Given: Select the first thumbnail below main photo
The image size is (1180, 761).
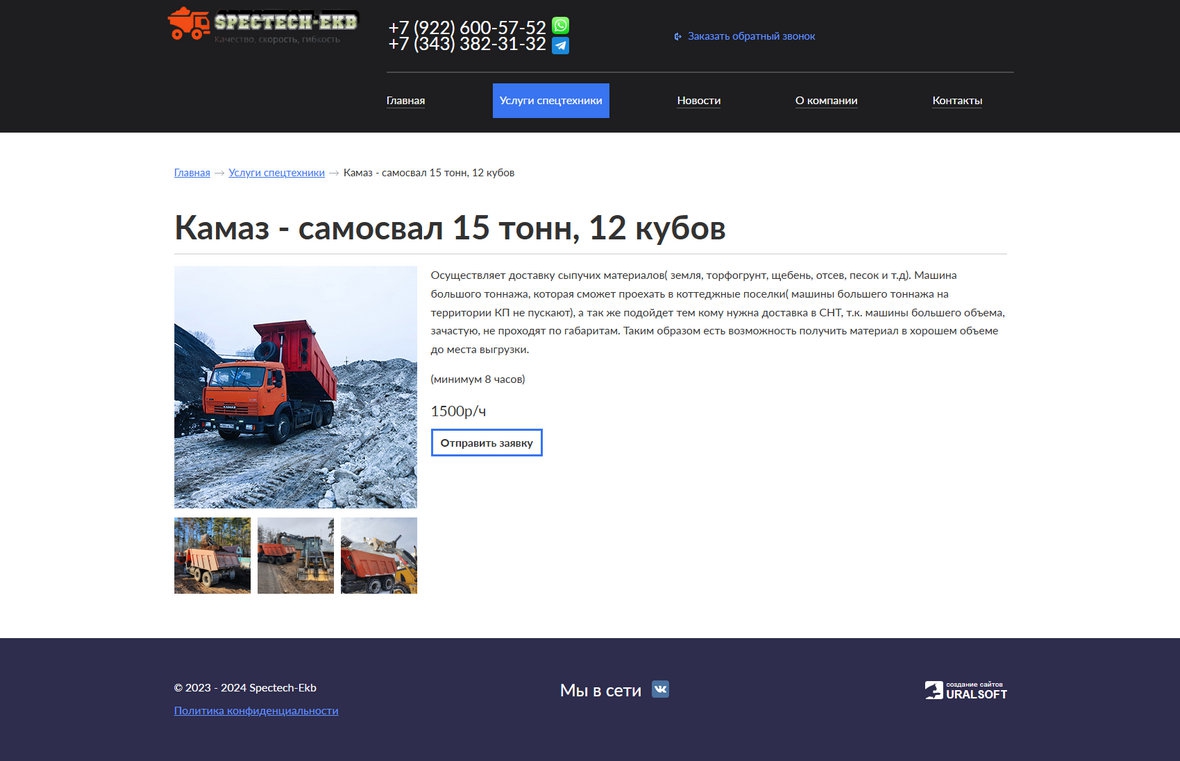Looking at the screenshot, I should click(212, 555).
